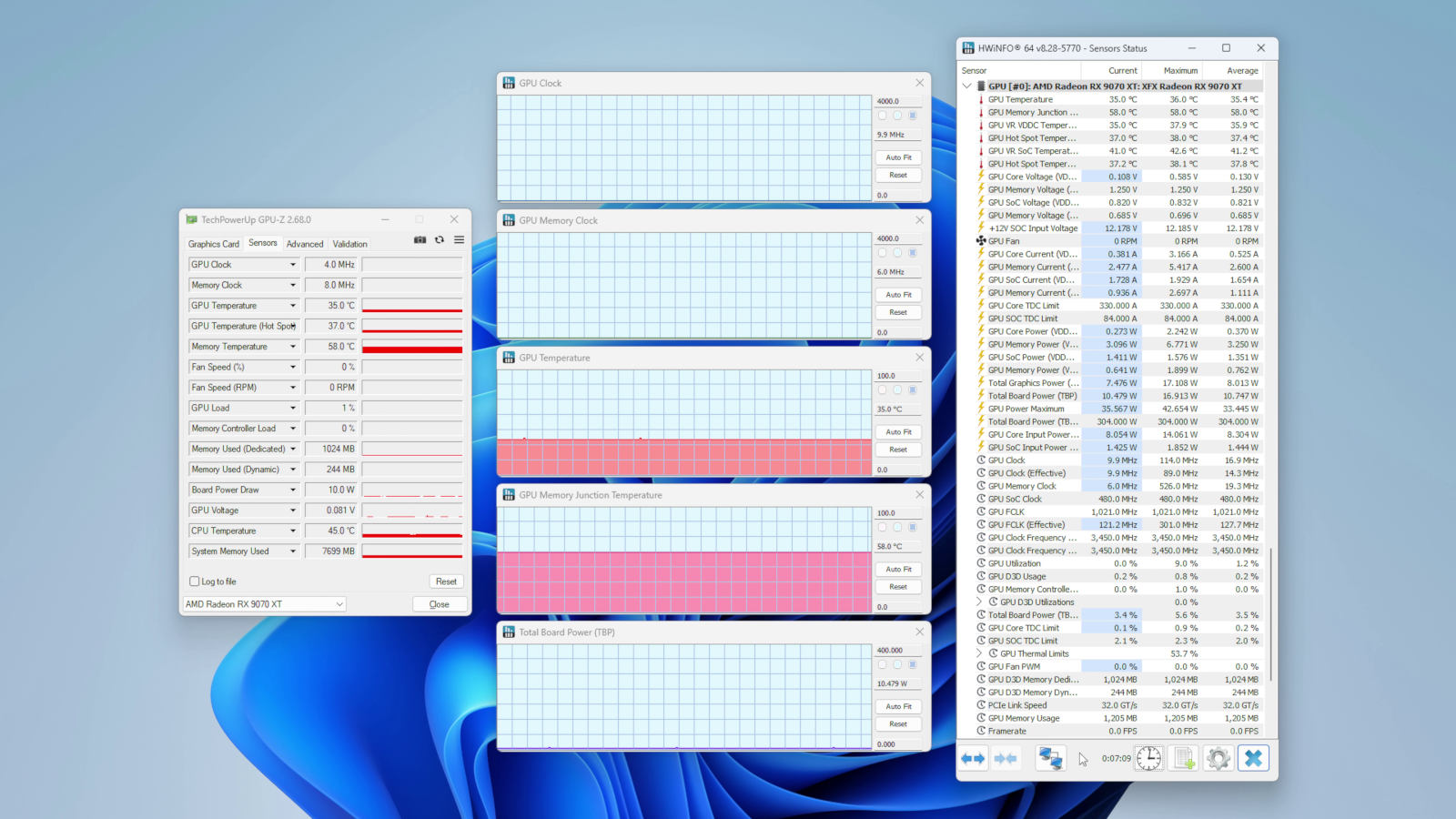Click Reset in GPU Memory Clock graph

pos(898,312)
